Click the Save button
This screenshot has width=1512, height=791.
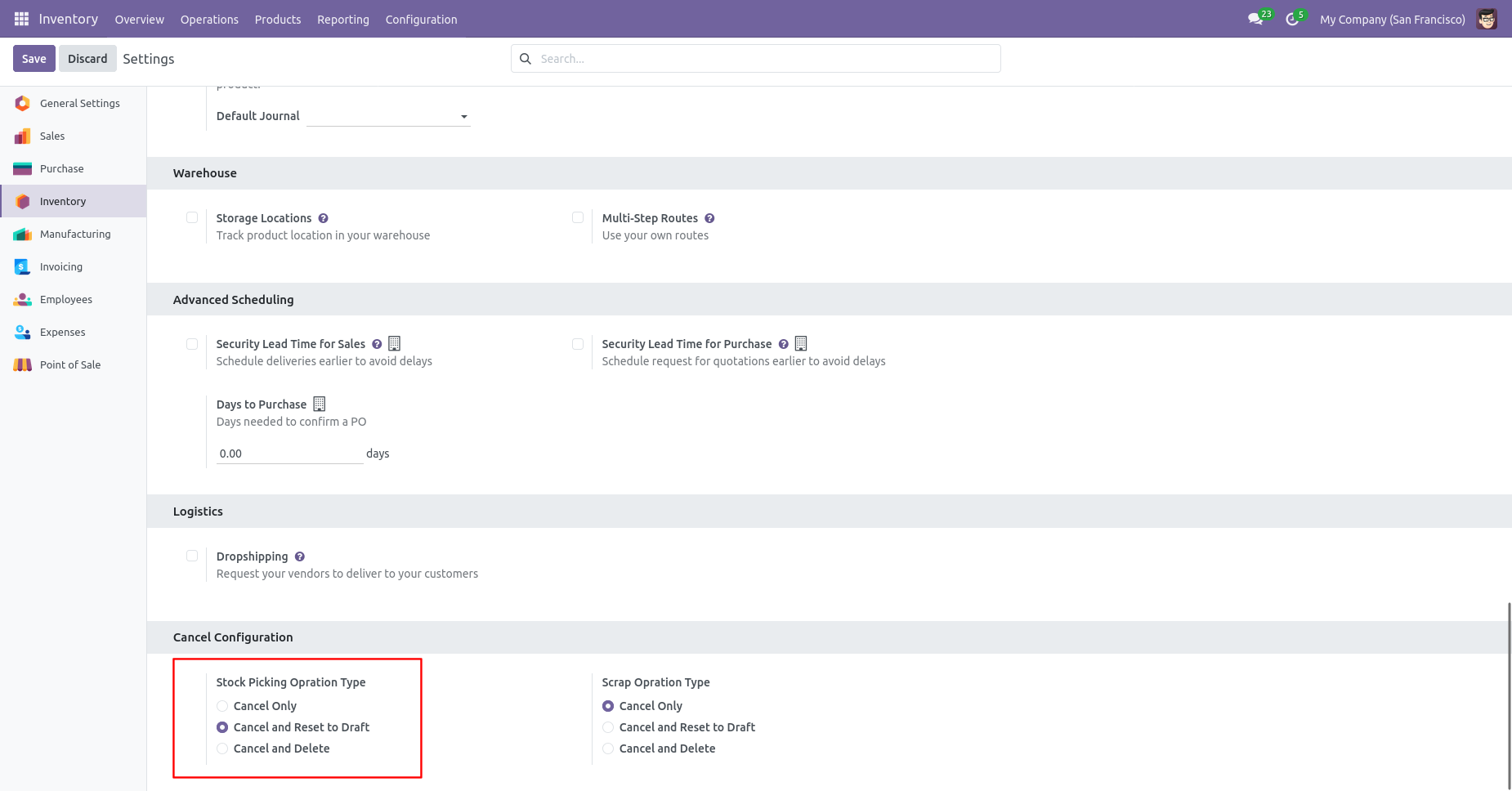click(x=34, y=59)
